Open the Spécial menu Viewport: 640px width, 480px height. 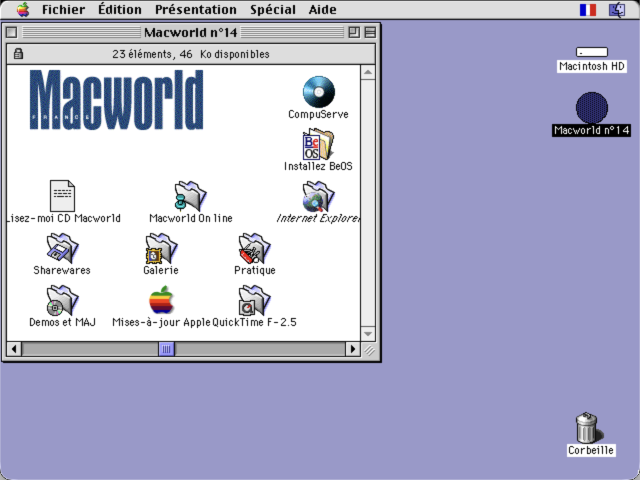273,9
